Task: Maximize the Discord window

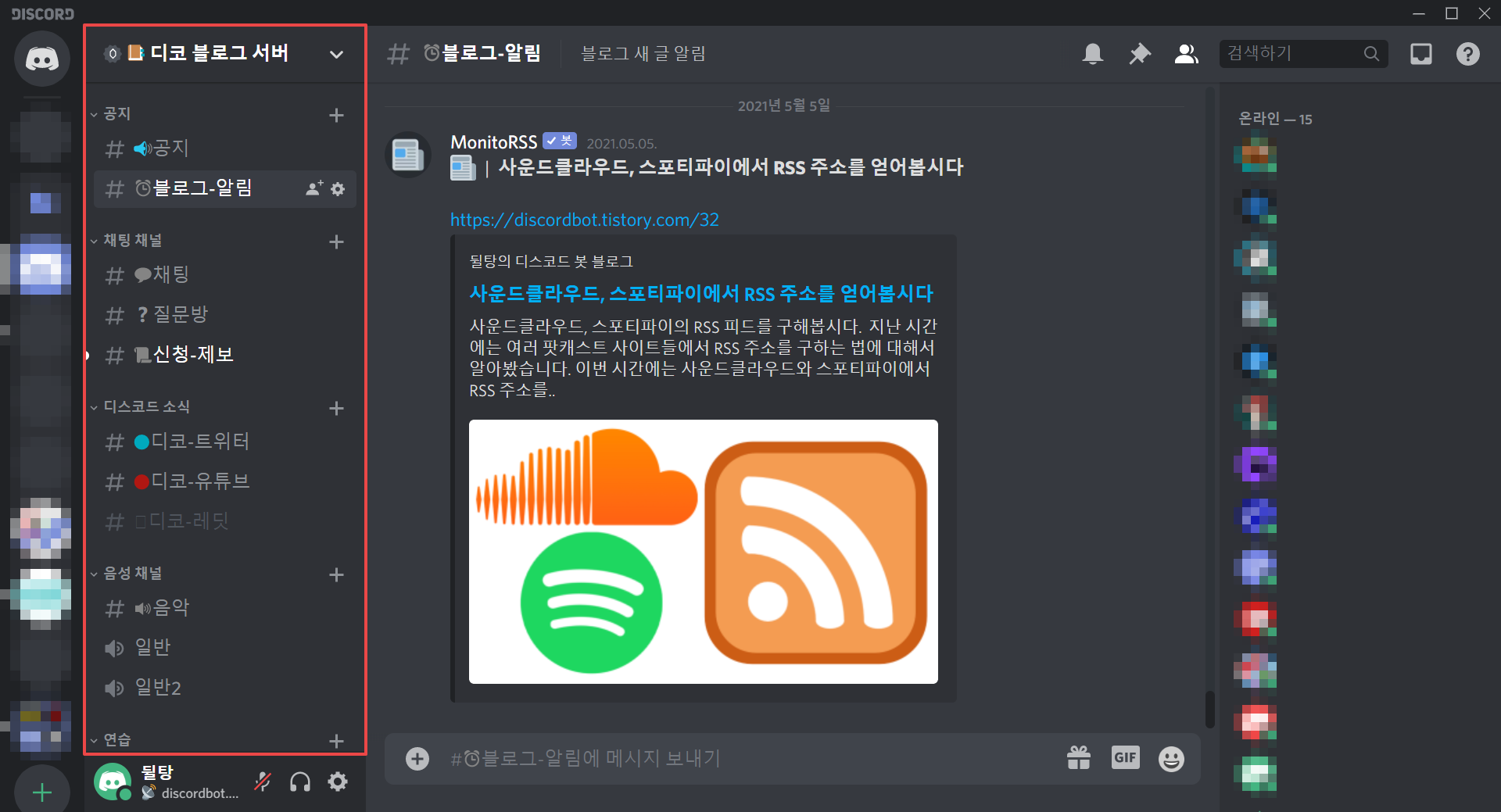Action: (1452, 13)
